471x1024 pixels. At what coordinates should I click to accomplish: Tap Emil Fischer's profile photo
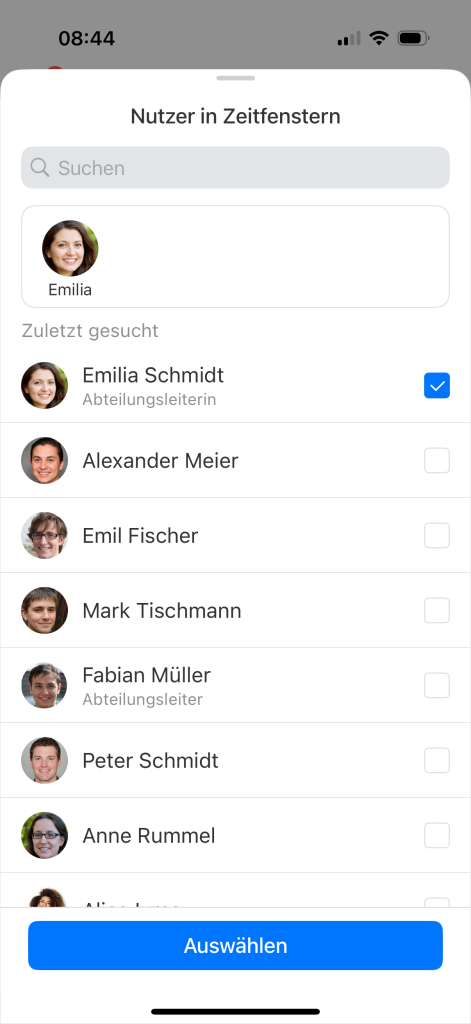coord(44,536)
